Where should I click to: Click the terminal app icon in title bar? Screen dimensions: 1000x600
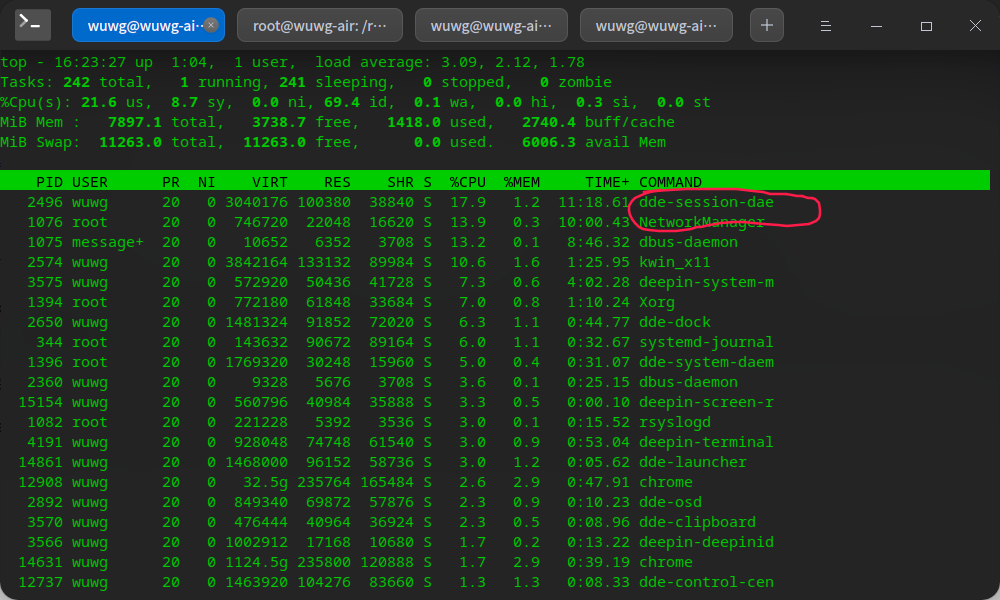coord(32,25)
